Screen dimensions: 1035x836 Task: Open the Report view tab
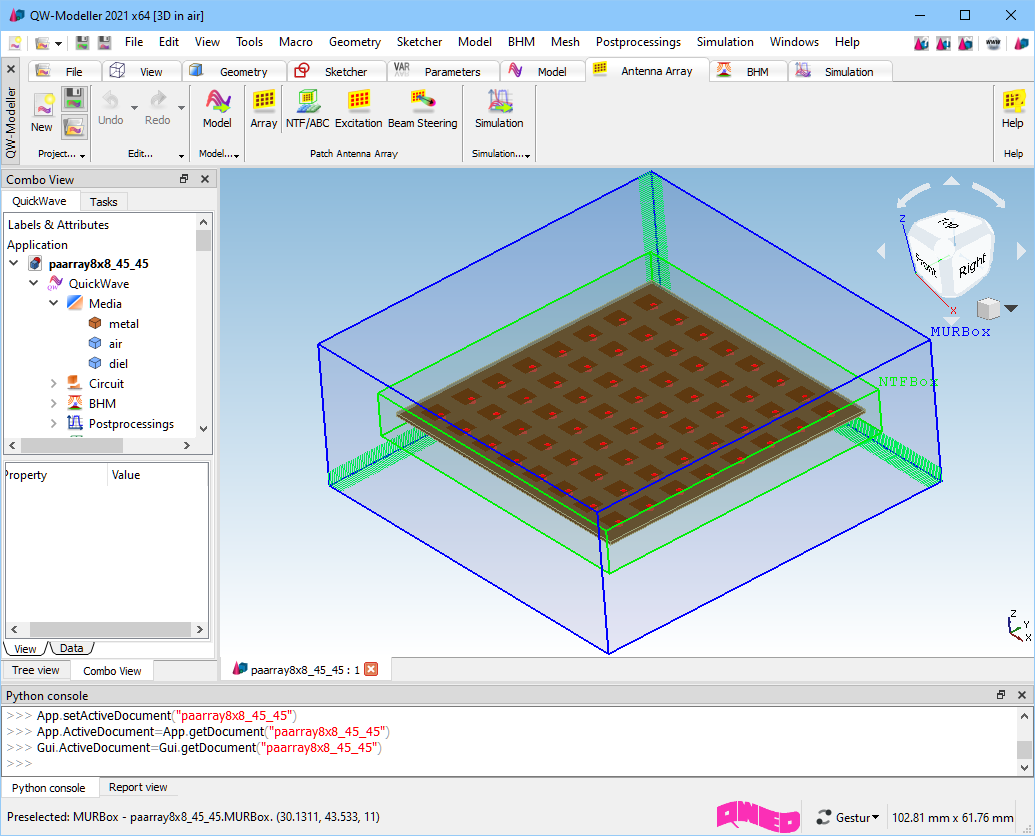click(x=138, y=788)
